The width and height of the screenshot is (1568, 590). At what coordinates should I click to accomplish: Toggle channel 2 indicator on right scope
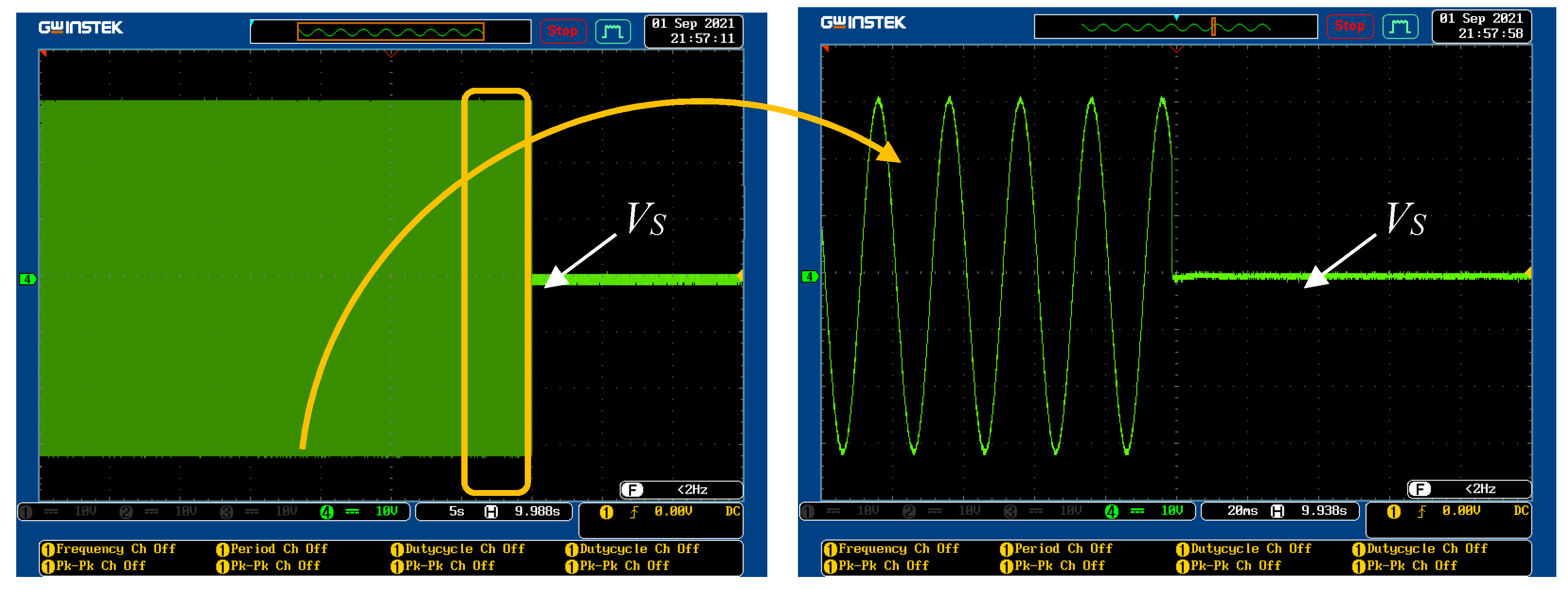tap(909, 512)
